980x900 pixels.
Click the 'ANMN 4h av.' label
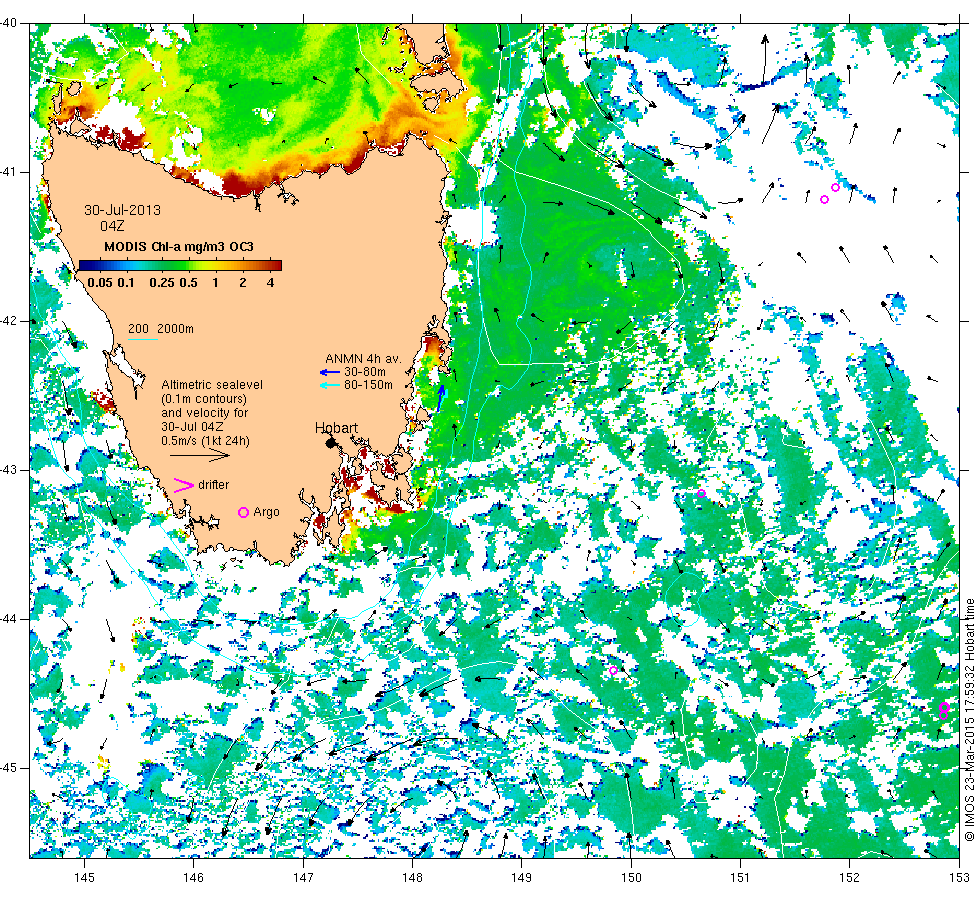point(363,359)
